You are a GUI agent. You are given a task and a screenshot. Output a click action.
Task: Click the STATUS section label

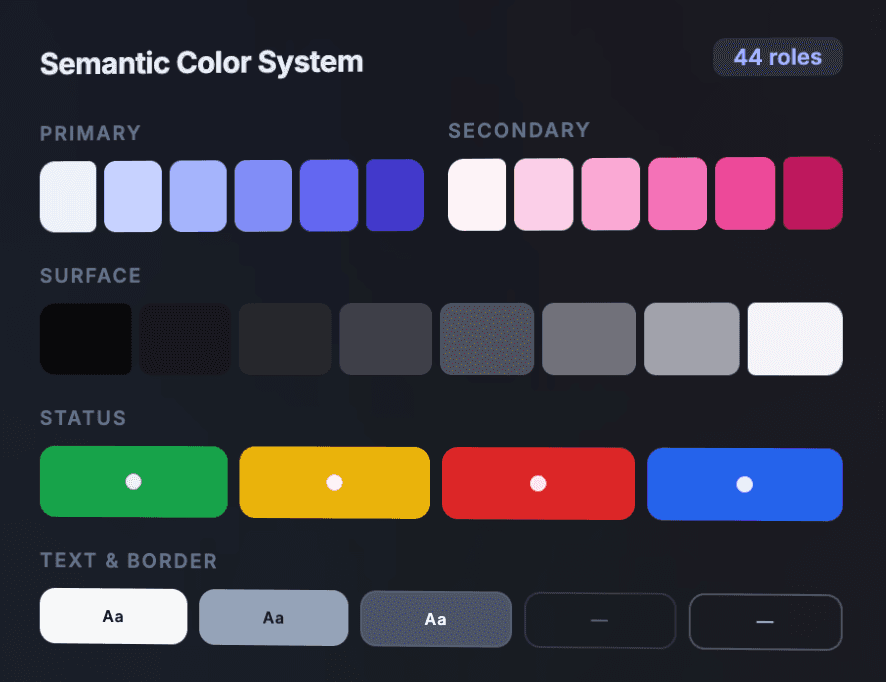[83, 418]
